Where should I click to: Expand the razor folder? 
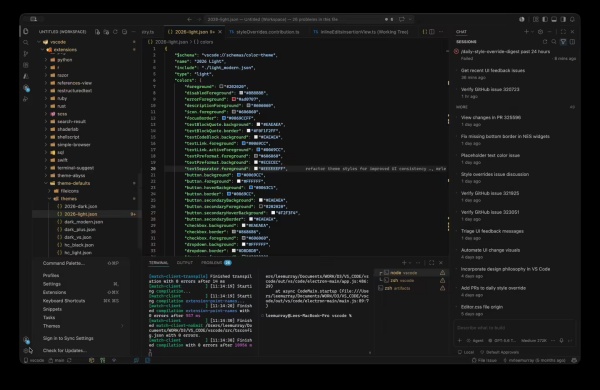pos(46,75)
